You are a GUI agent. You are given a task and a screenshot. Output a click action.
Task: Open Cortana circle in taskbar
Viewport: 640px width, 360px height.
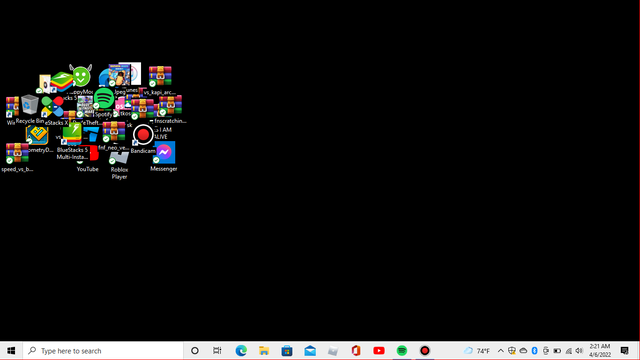[x=195, y=351]
